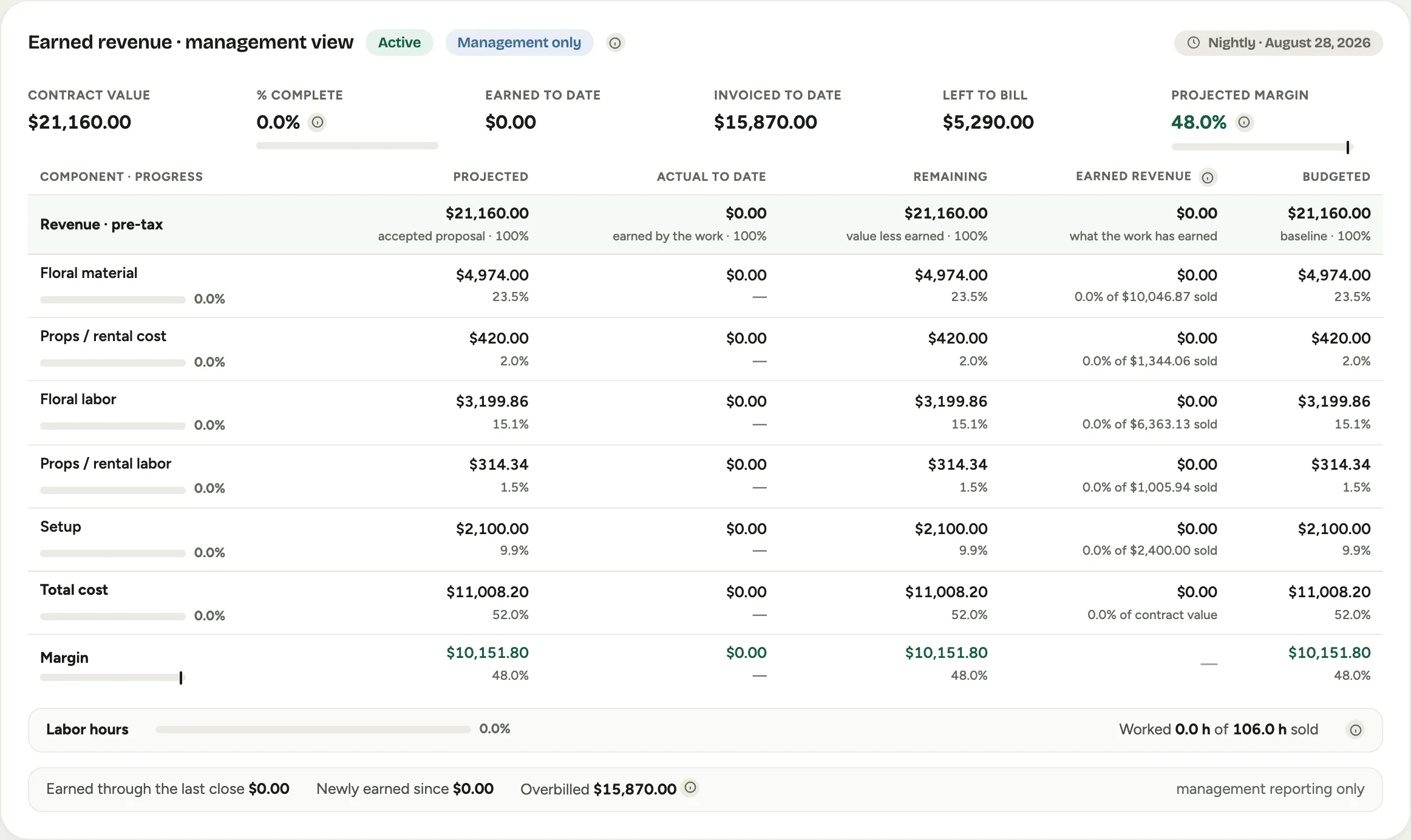Click the Left to Bill amount $5,290.00
The width and height of the screenshot is (1411, 840).
[988, 122]
